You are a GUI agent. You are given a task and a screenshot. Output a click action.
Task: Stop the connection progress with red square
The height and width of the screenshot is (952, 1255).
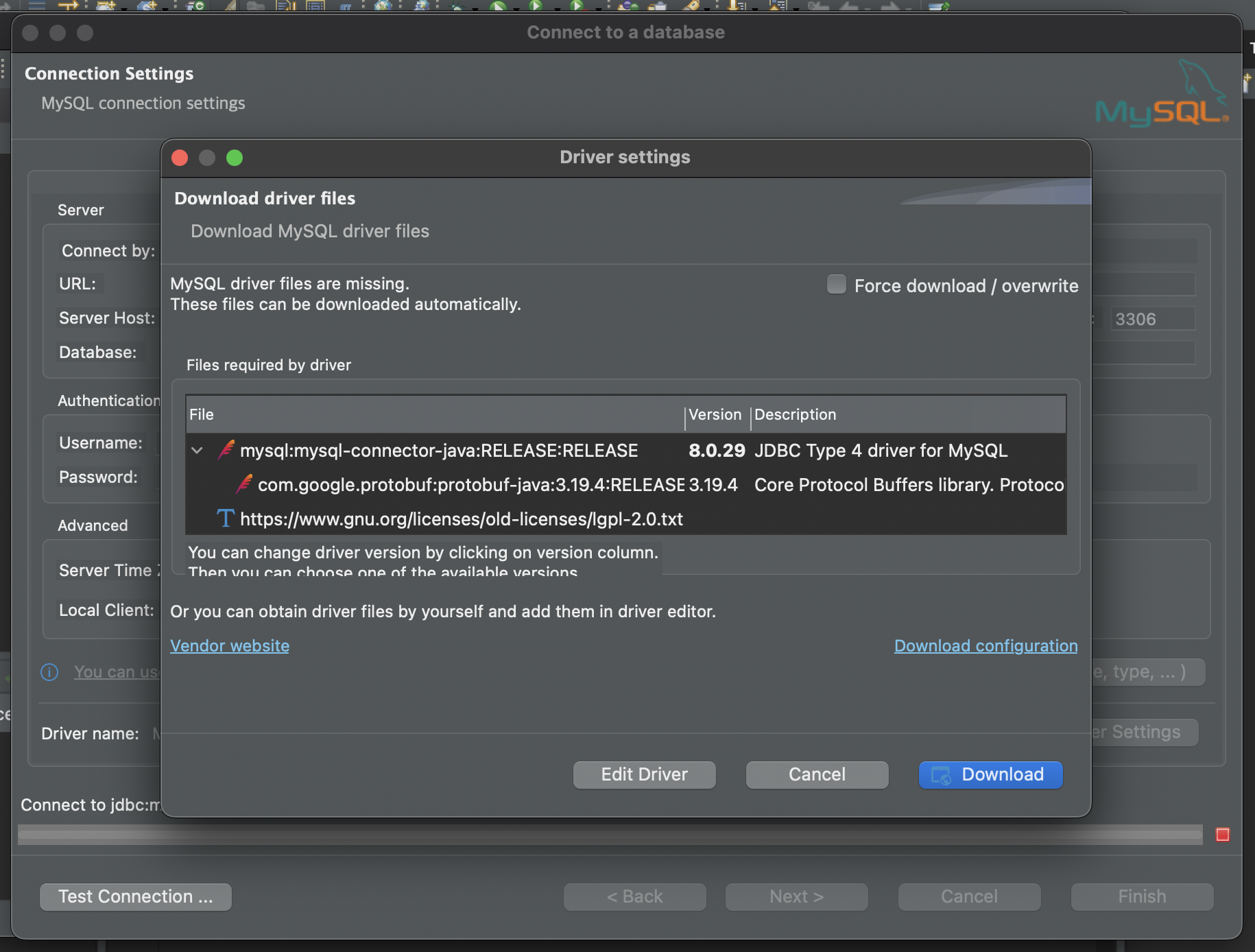pyautogui.click(x=1222, y=835)
